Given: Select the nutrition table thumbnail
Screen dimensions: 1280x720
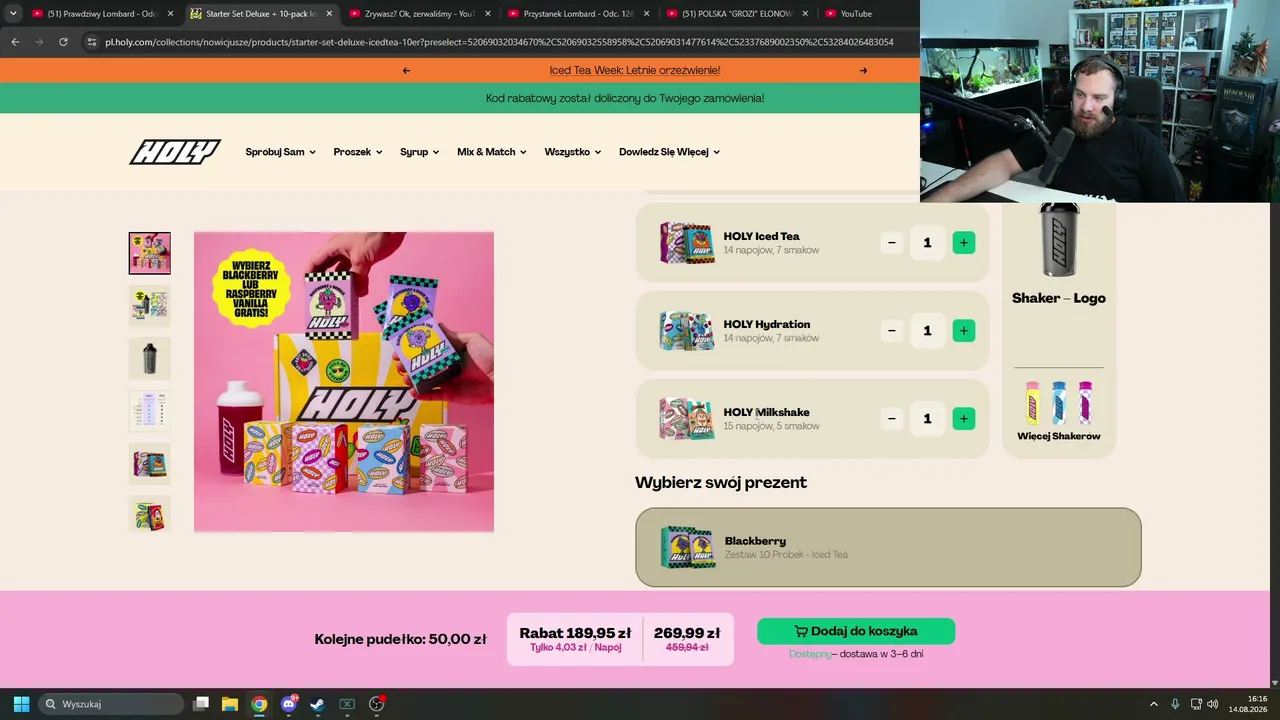Looking at the screenshot, I should [149, 411].
